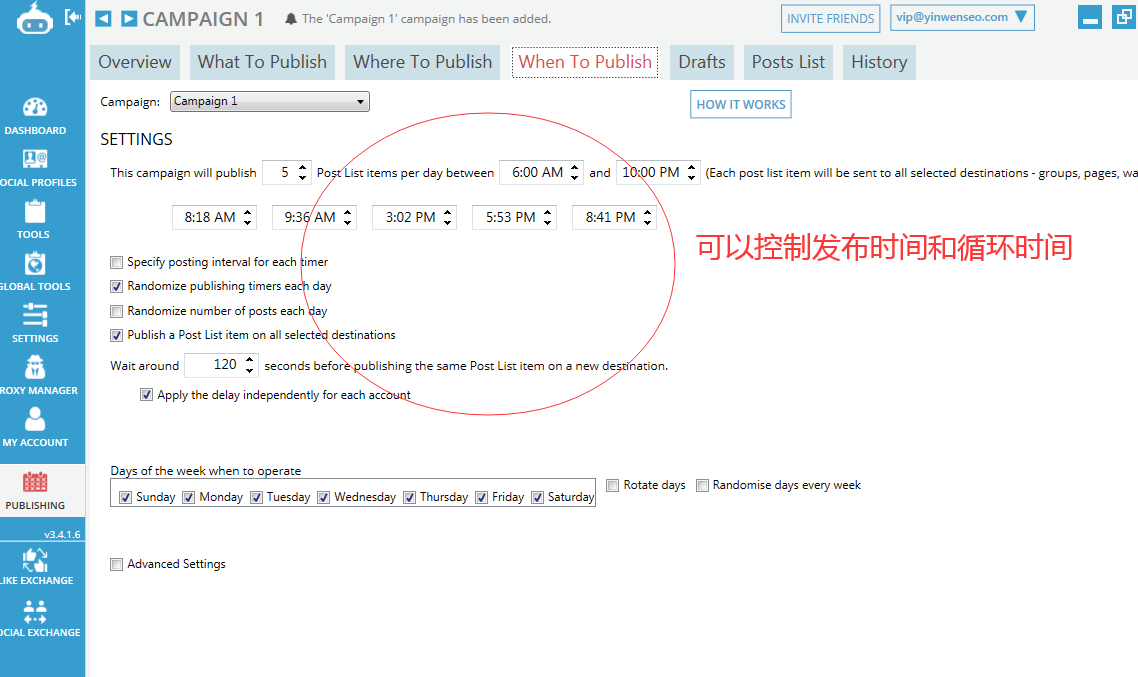Increase the 6:00 AM start time
The image size is (1138, 677).
pos(573,167)
